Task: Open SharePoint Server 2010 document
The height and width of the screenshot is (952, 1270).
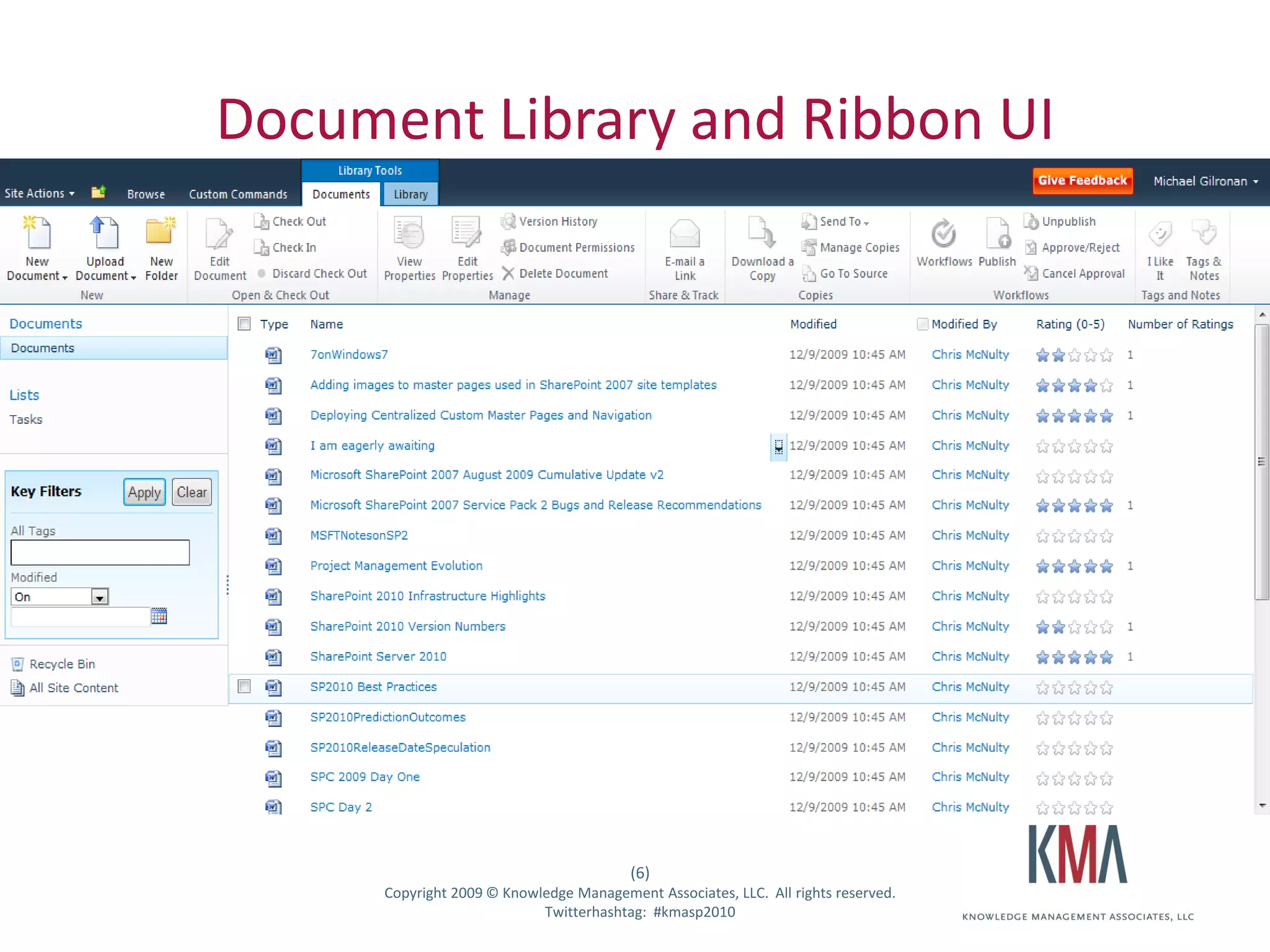Action: tap(378, 656)
